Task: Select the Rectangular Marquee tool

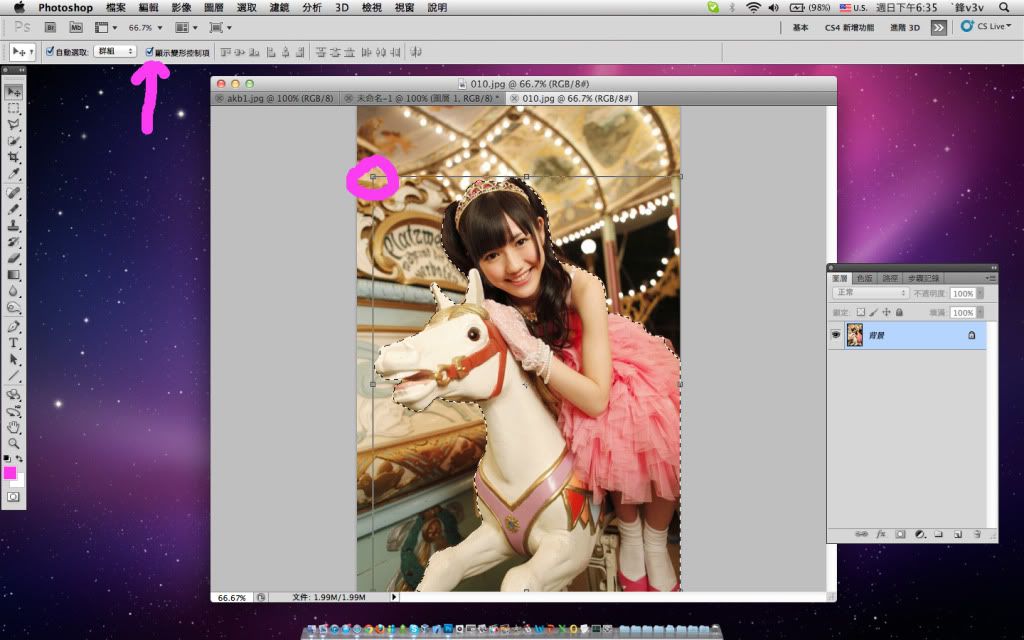Action: [14, 108]
